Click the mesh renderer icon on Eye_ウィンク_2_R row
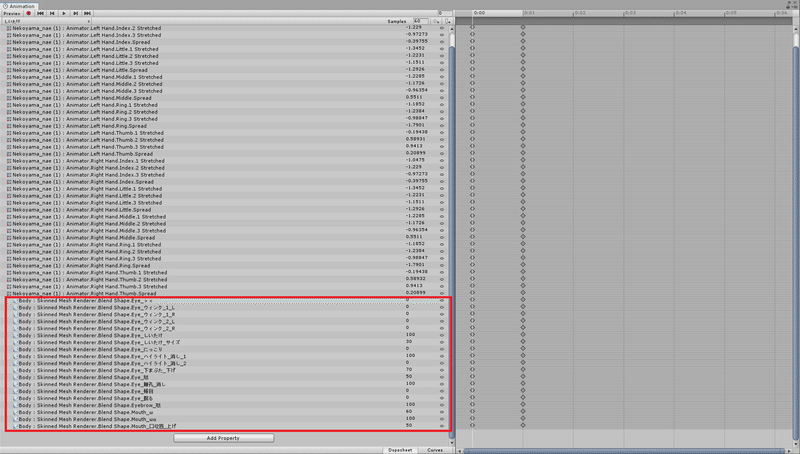Image resolution: width=800 pixels, height=454 pixels. pyautogui.click(x=15, y=329)
